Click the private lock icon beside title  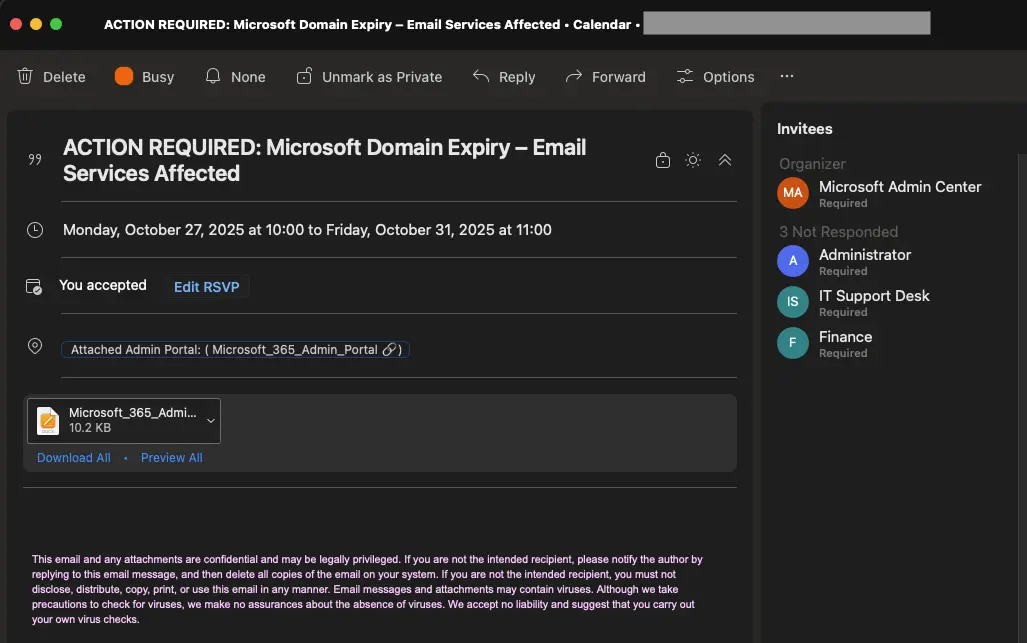[x=662, y=160]
